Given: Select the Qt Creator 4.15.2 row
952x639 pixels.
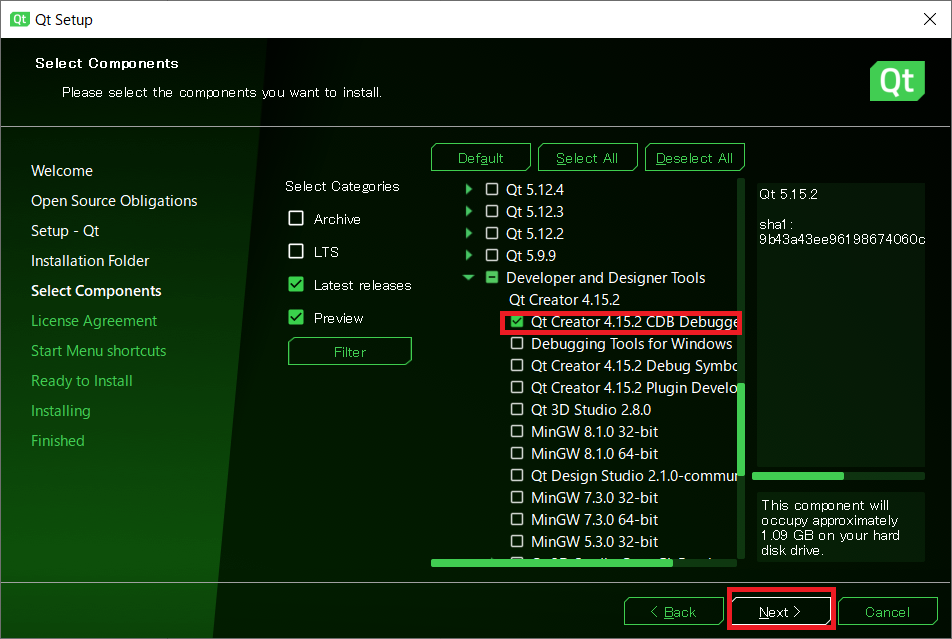Looking at the screenshot, I should tap(564, 299).
